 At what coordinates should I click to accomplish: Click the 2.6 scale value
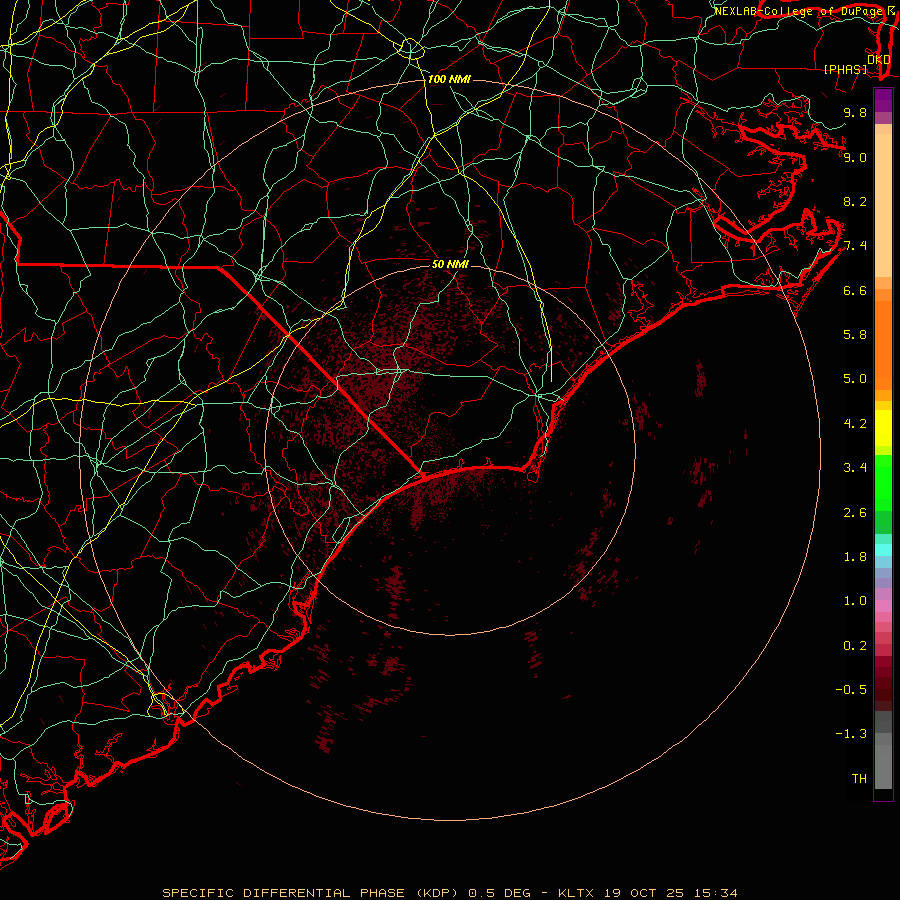click(855, 513)
